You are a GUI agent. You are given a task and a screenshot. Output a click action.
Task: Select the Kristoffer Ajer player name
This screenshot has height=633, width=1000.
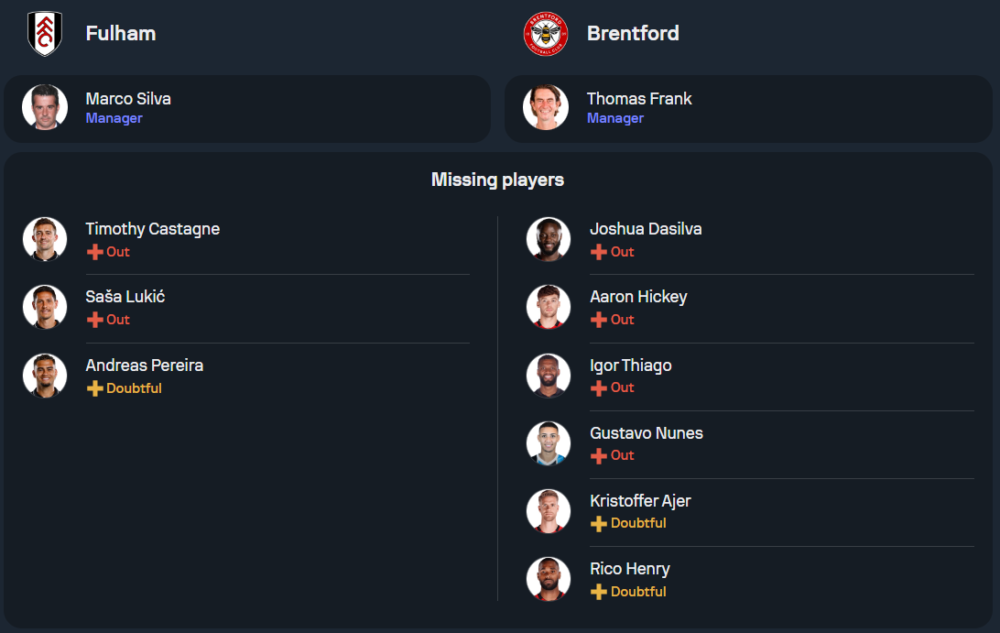640,501
